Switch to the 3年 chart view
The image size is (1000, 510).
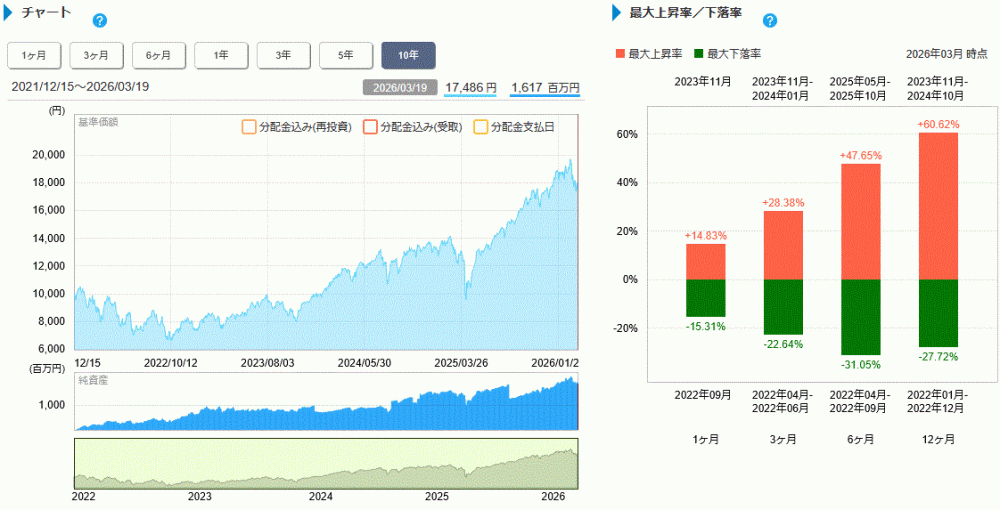283,55
